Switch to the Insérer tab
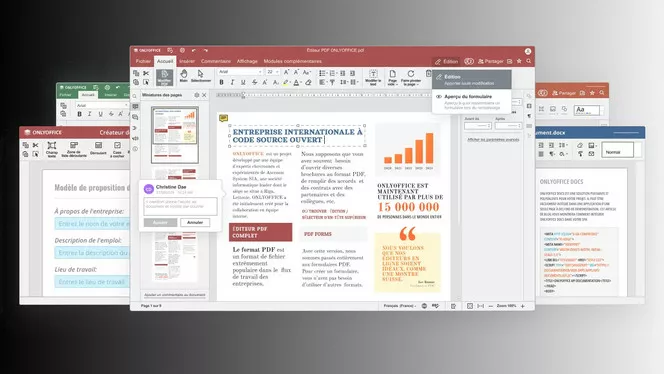The image size is (664, 374). (x=187, y=61)
